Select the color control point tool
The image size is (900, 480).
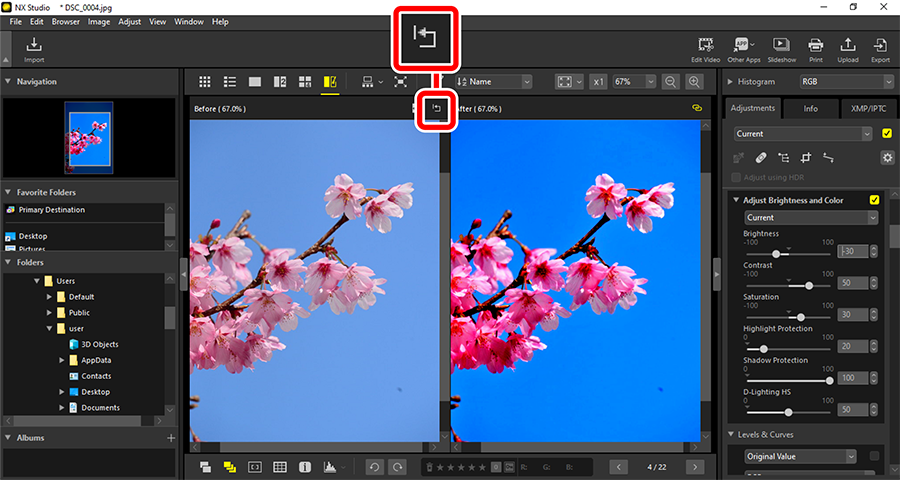tap(783, 157)
